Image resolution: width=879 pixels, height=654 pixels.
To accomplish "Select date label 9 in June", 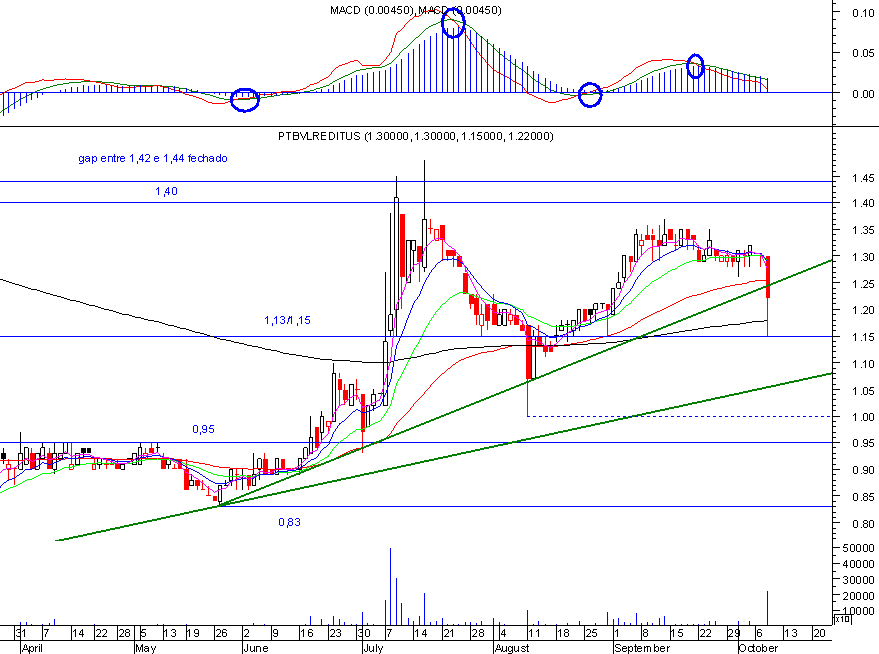I will pos(275,633).
